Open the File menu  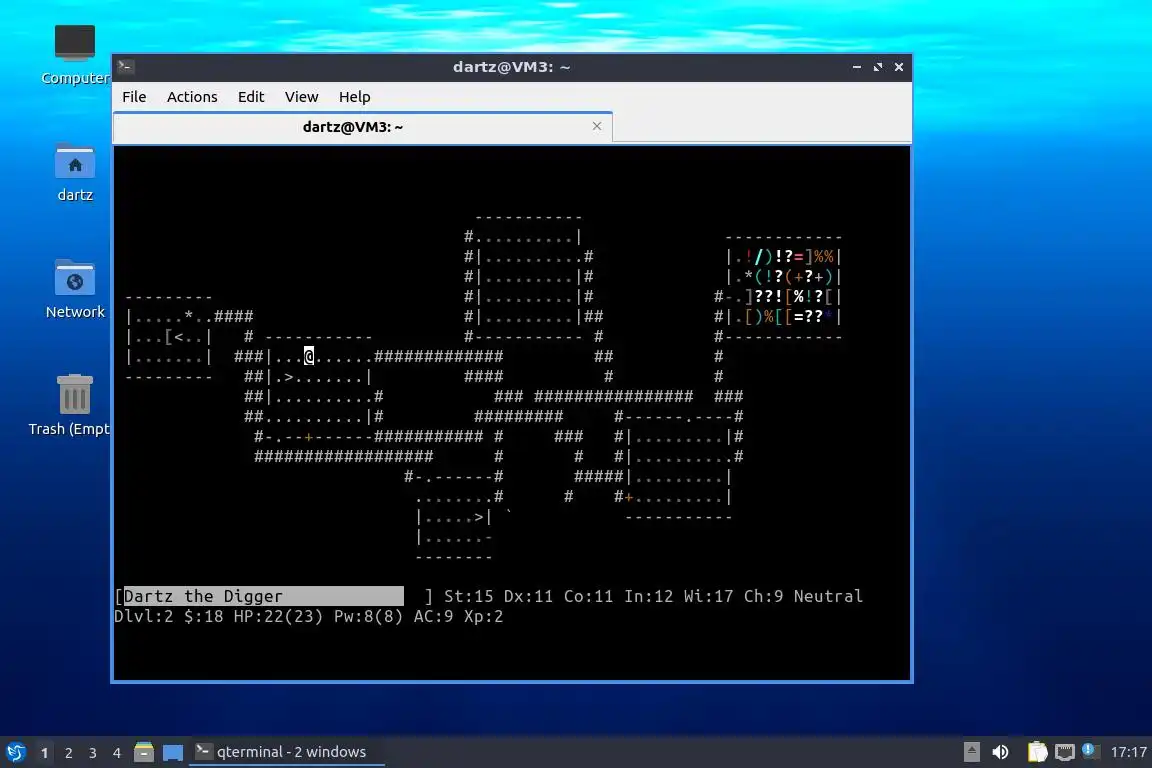coord(134,97)
